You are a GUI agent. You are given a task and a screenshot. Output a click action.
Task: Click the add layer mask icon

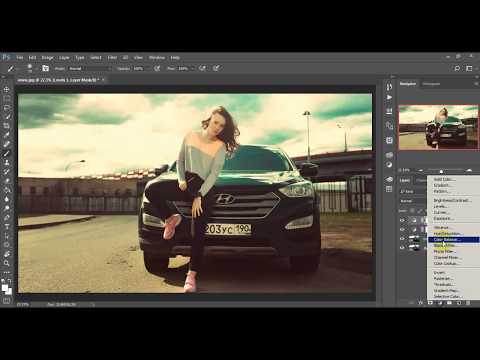(430, 303)
